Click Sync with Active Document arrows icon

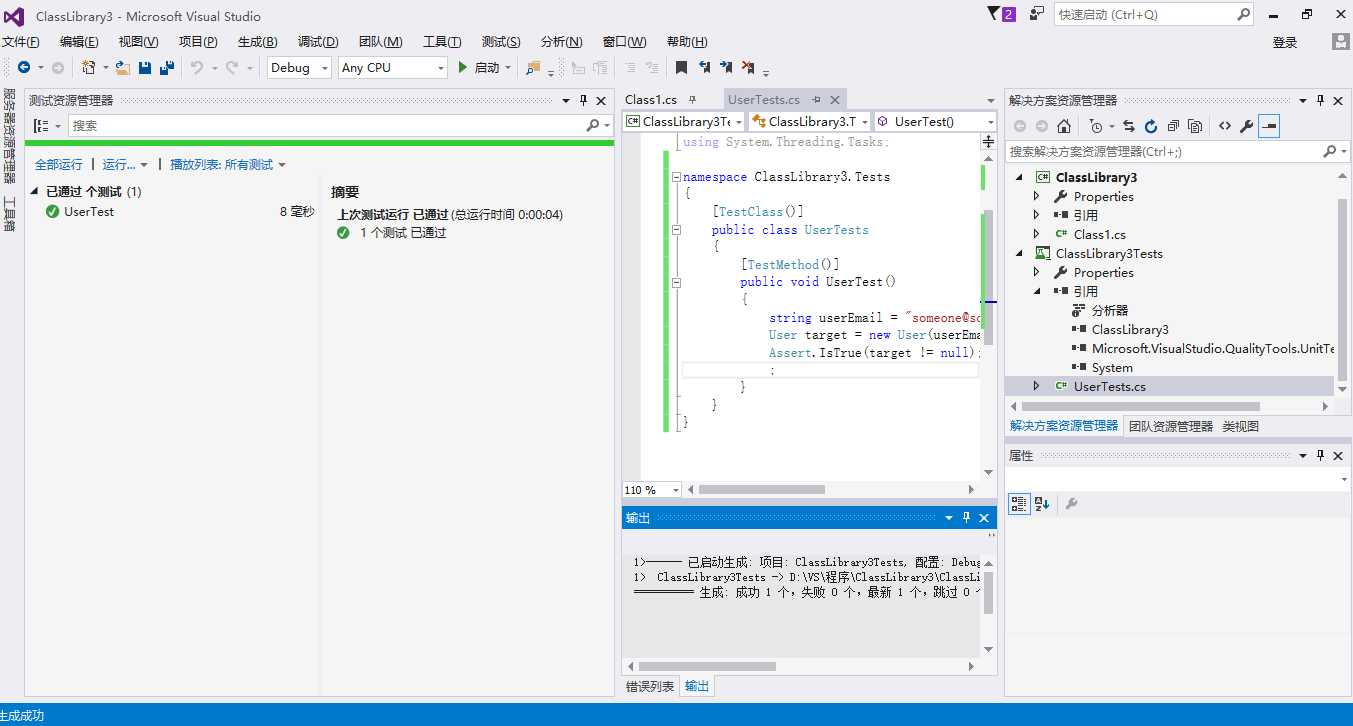pyautogui.click(x=1129, y=126)
